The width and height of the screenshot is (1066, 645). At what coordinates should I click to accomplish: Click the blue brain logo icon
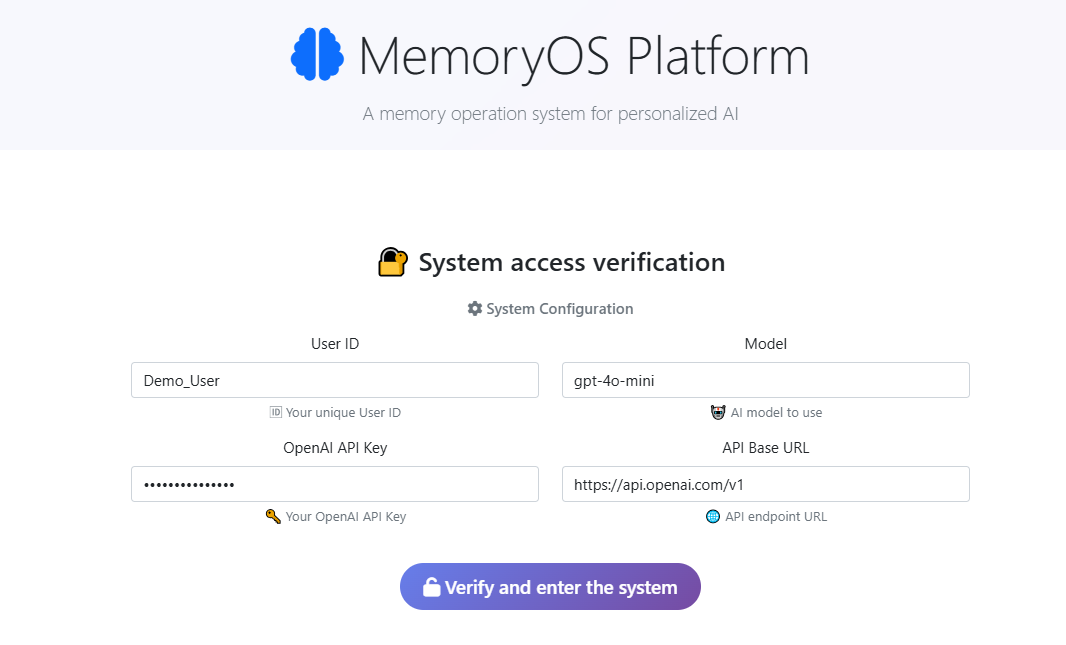(317, 55)
